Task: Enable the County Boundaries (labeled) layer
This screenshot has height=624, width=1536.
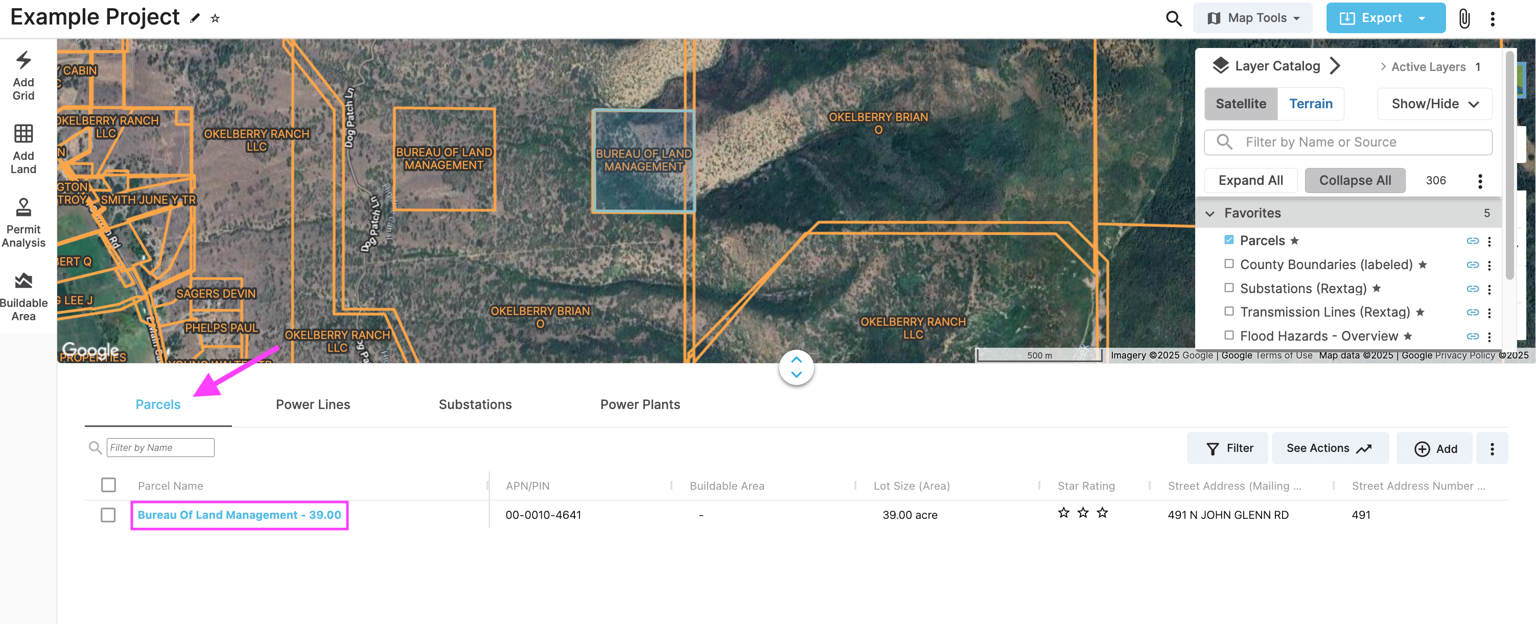Action: coord(1229,264)
